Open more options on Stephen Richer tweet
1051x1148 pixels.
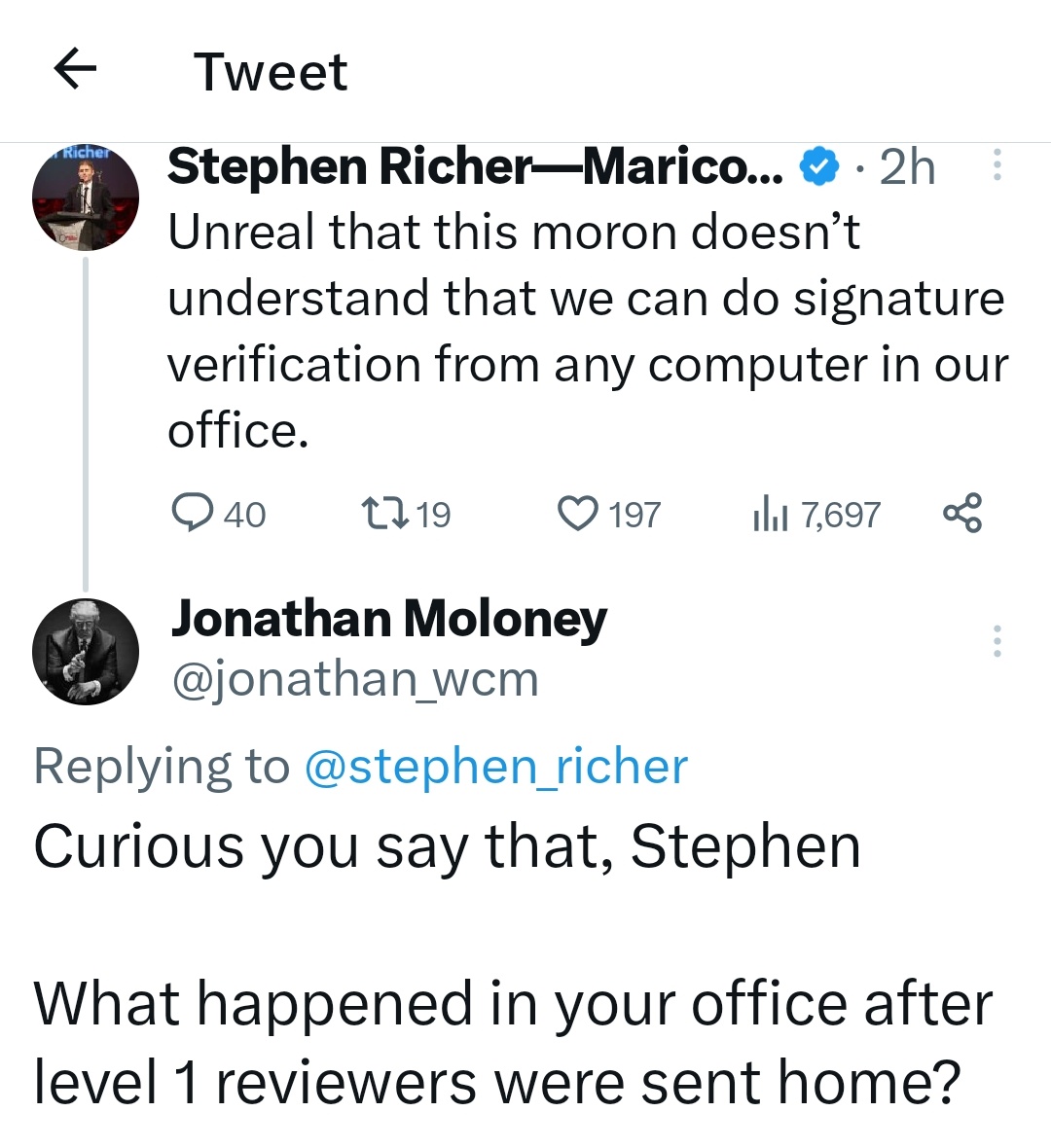point(997,165)
